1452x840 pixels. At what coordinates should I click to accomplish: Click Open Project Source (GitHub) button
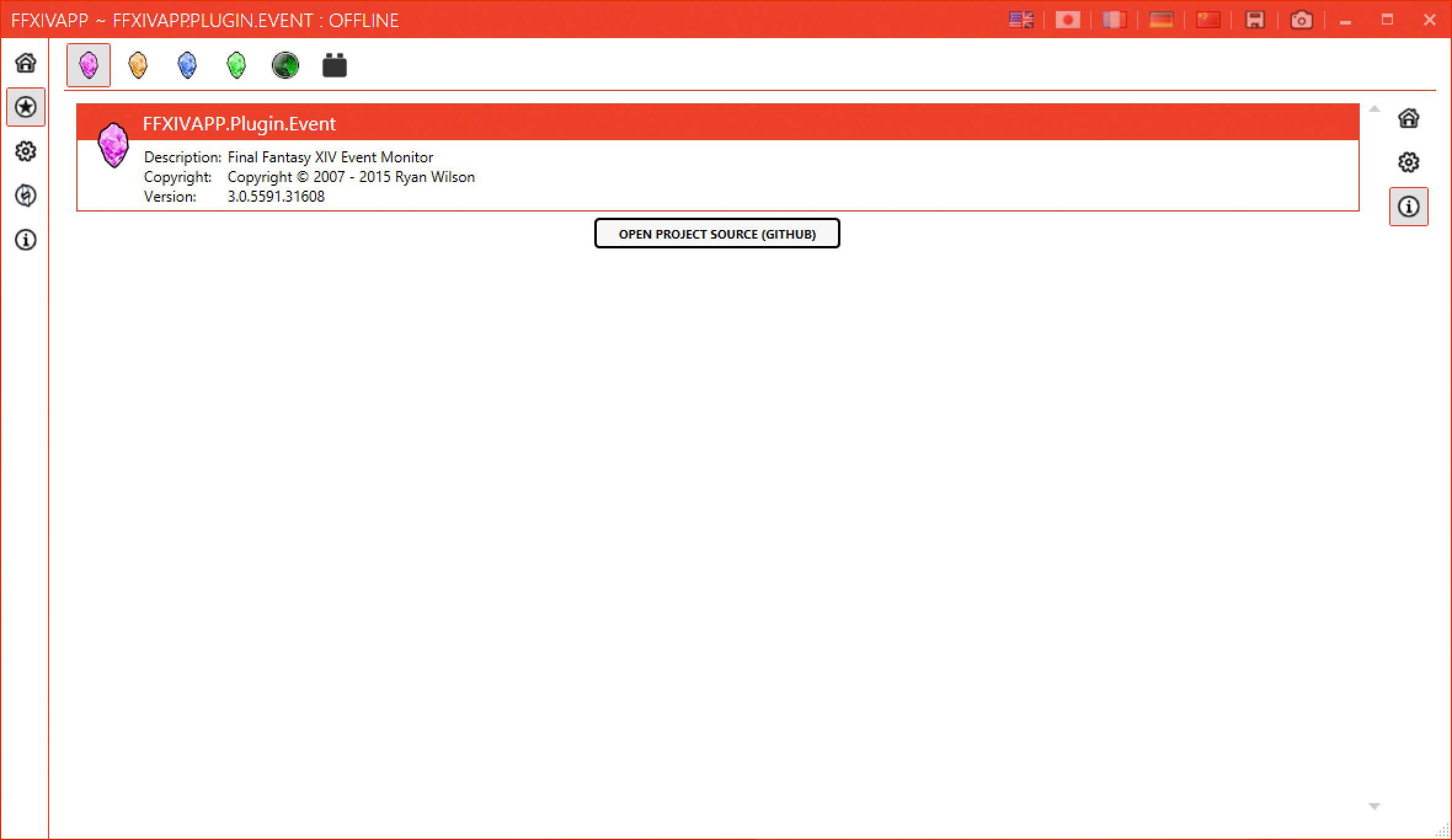[717, 234]
